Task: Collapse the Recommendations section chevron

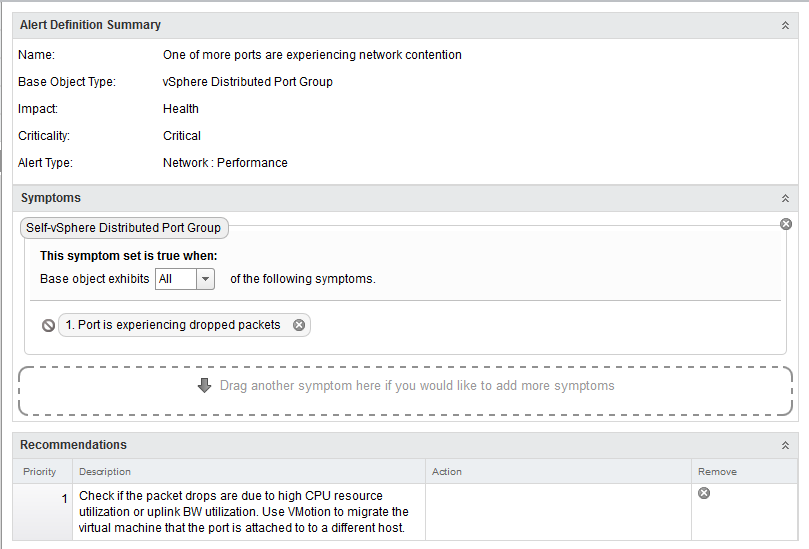Action: (785, 445)
